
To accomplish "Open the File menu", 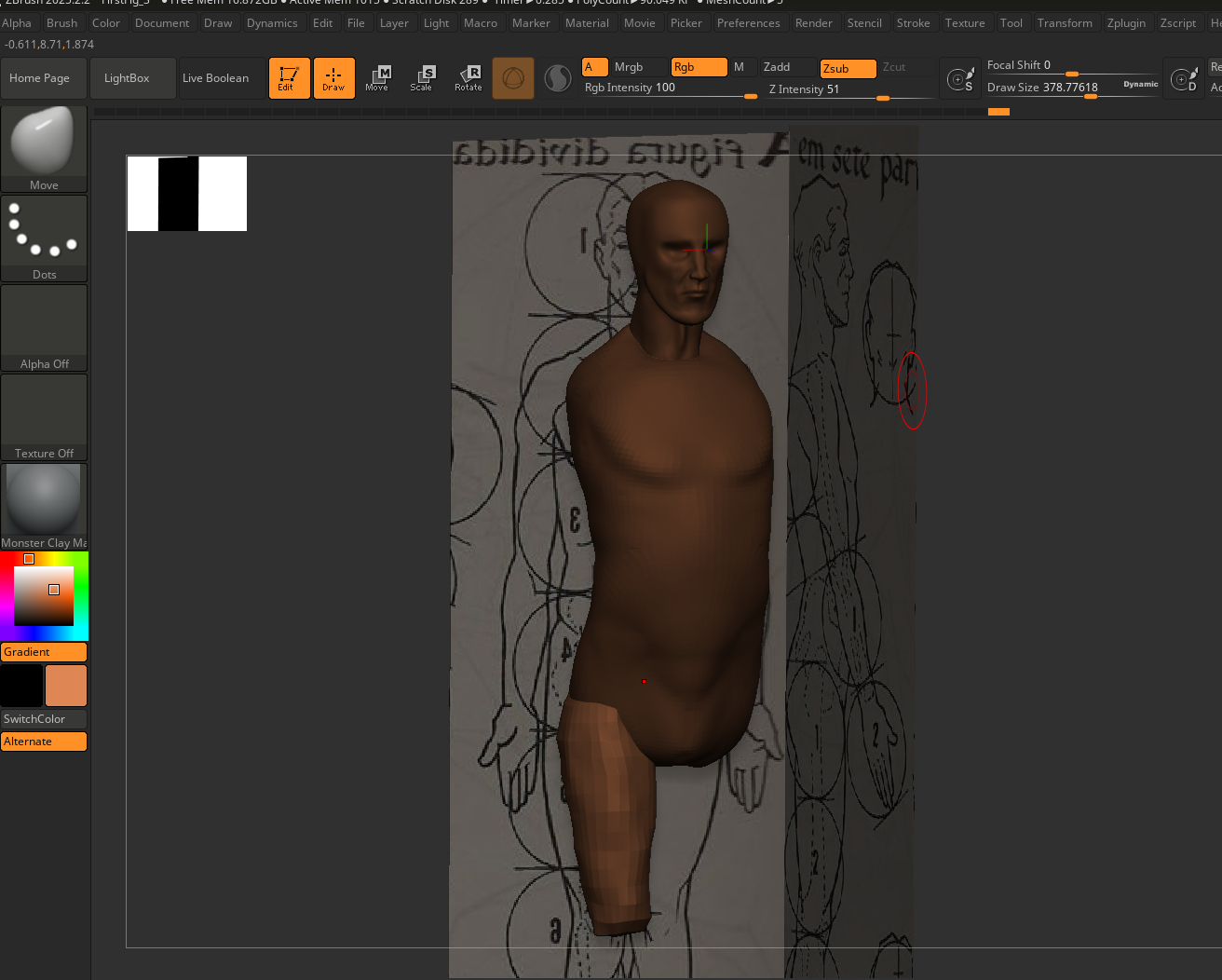I will (x=357, y=23).
